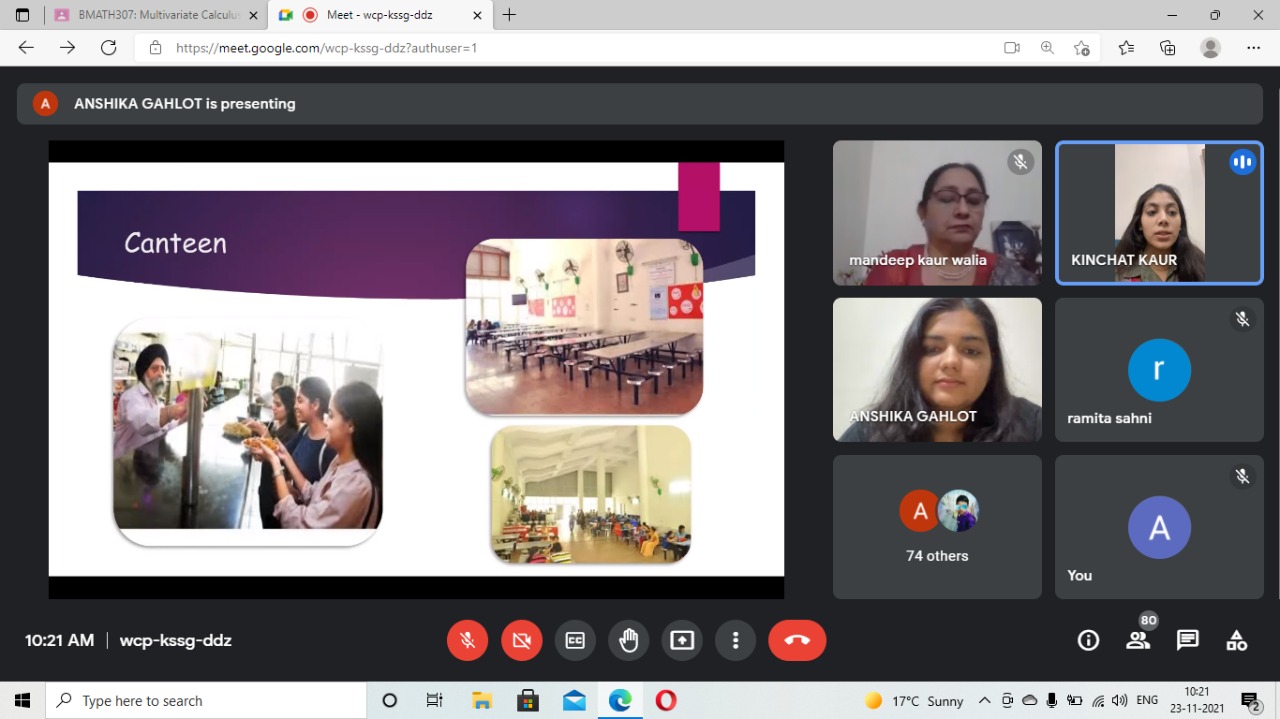Click the Present now screen icon
The height and width of the screenshot is (719, 1280).
(x=682, y=641)
